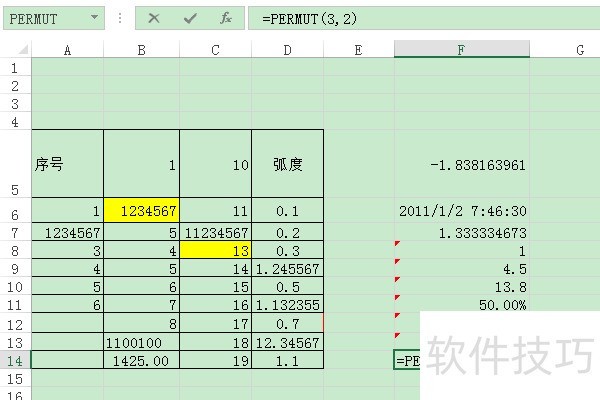Click cell with value 0.1 in column D
Screen dimensions: 600x400
point(287,210)
